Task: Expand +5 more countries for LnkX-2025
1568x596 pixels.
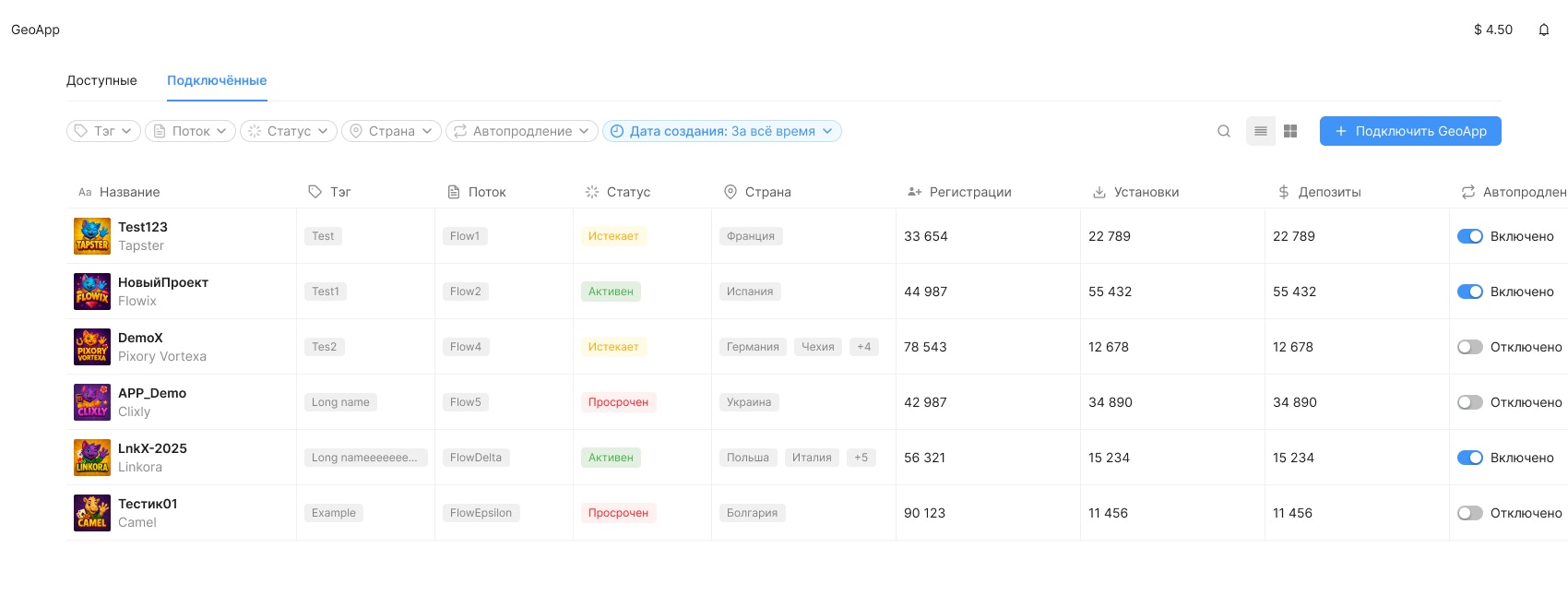Action: (861, 458)
